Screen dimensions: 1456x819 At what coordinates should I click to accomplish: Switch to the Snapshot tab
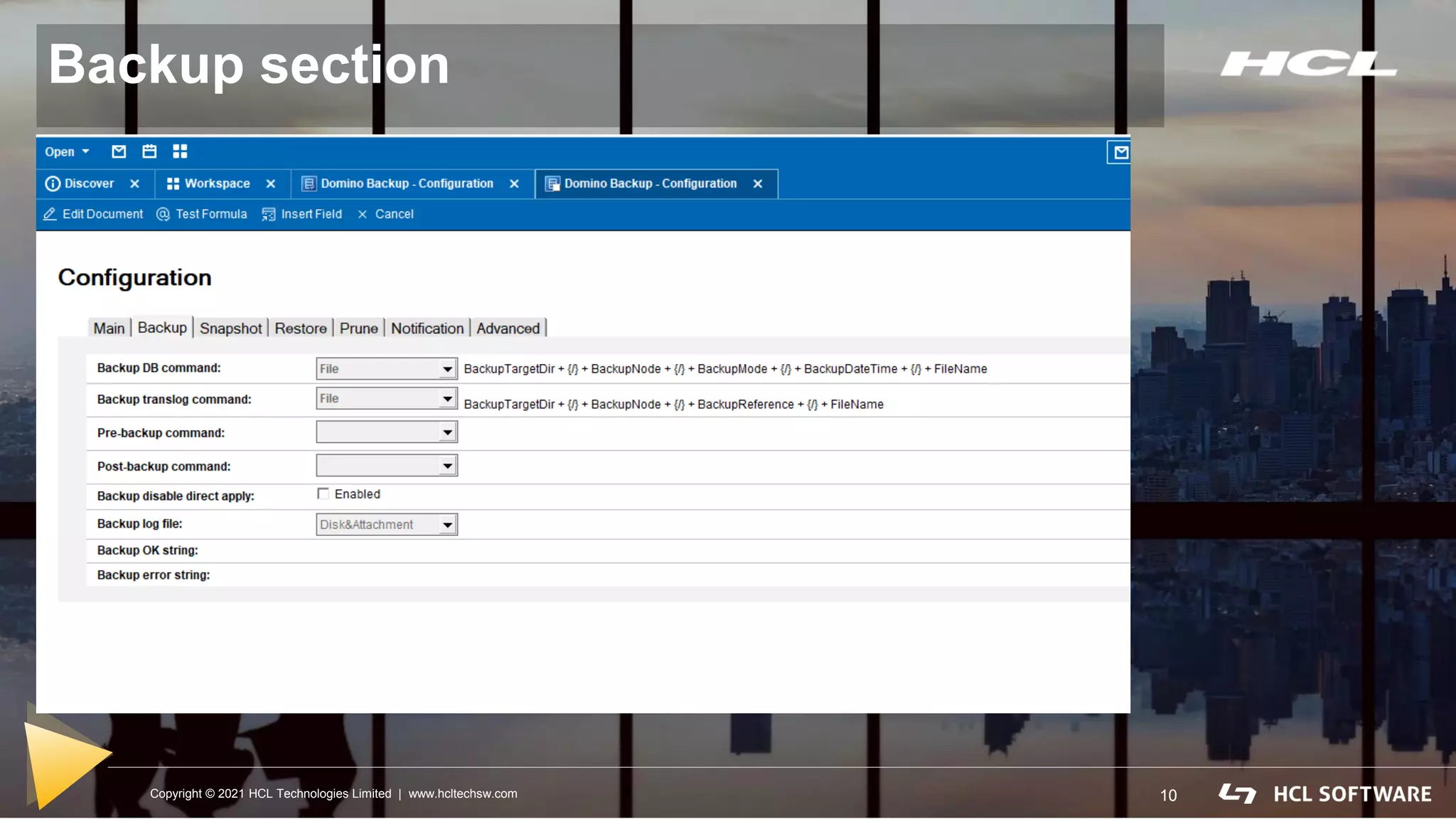(230, 328)
